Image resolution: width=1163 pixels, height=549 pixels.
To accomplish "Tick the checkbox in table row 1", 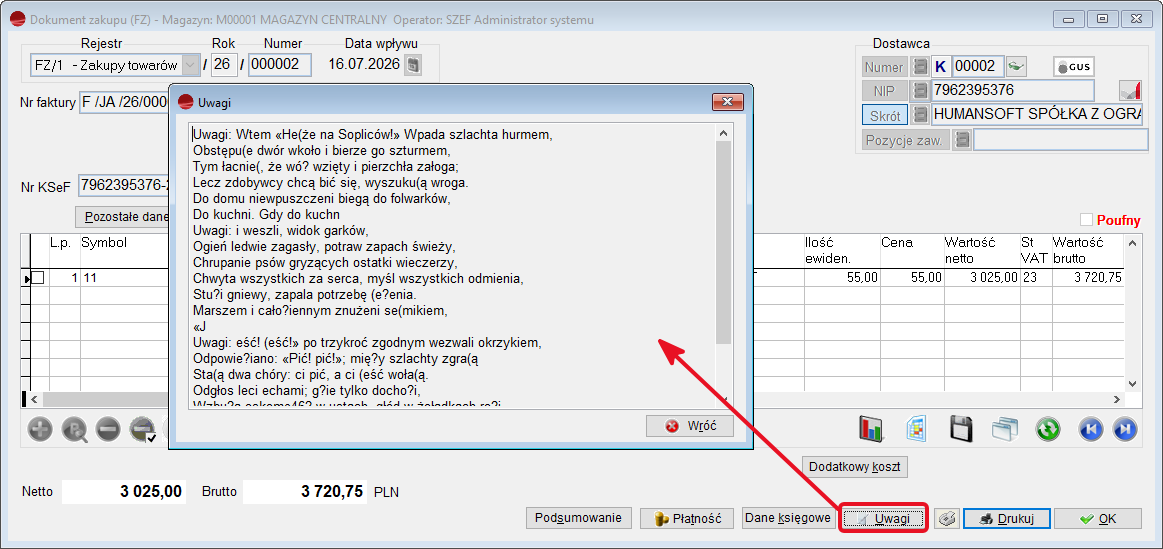I will click(38, 277).
